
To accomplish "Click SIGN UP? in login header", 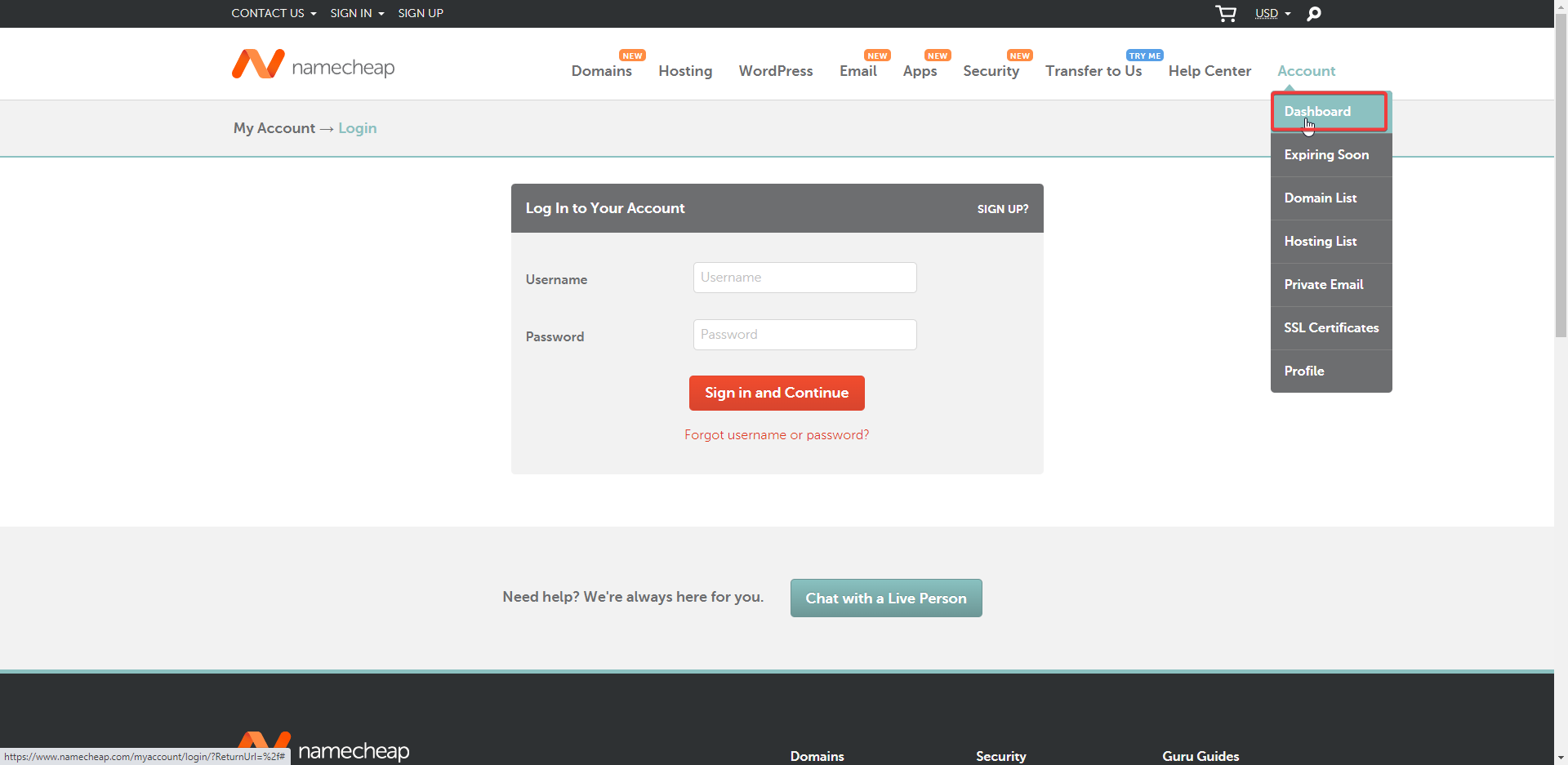I will pos(1003,209).
